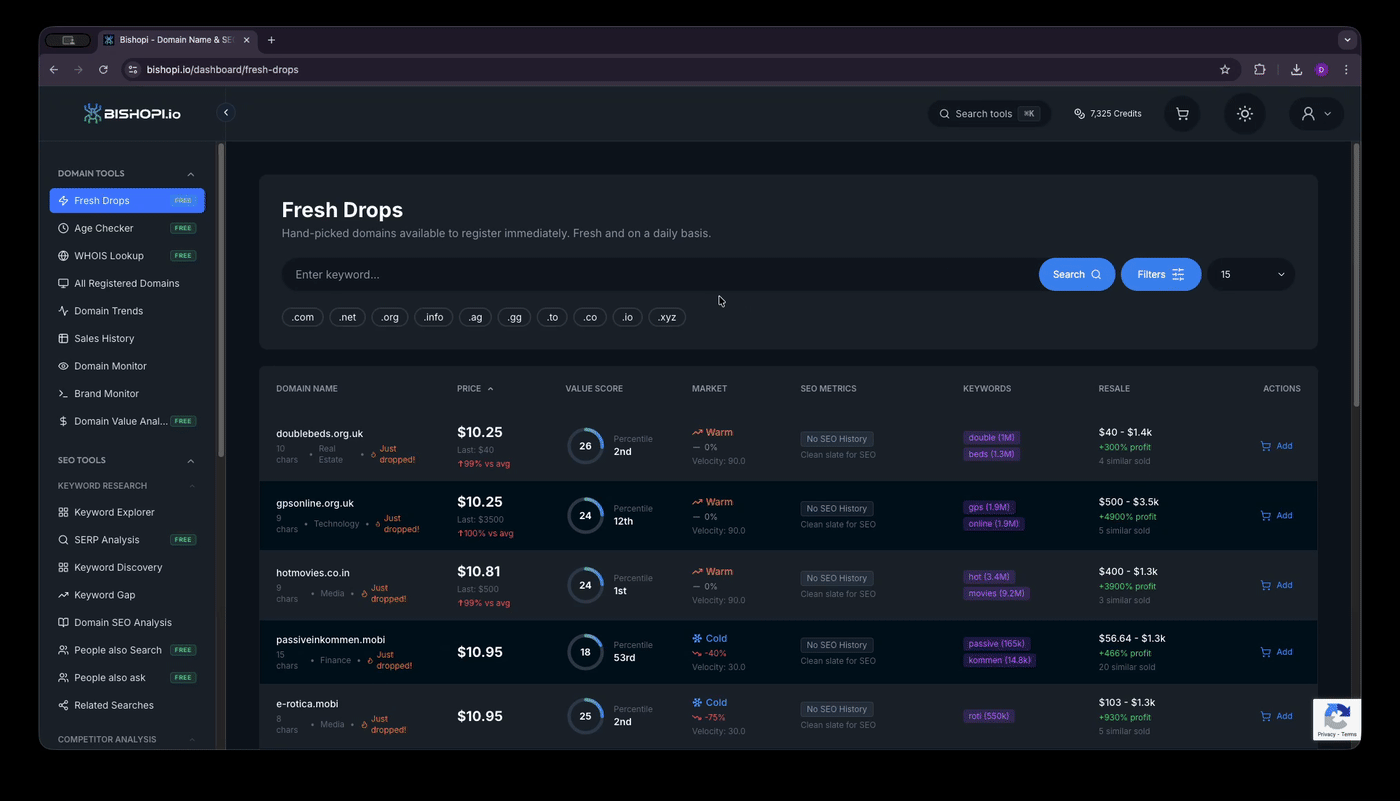Select the Age Checker clock icon
This screenshot has width=1400, height=801.
tap(62, 228)
